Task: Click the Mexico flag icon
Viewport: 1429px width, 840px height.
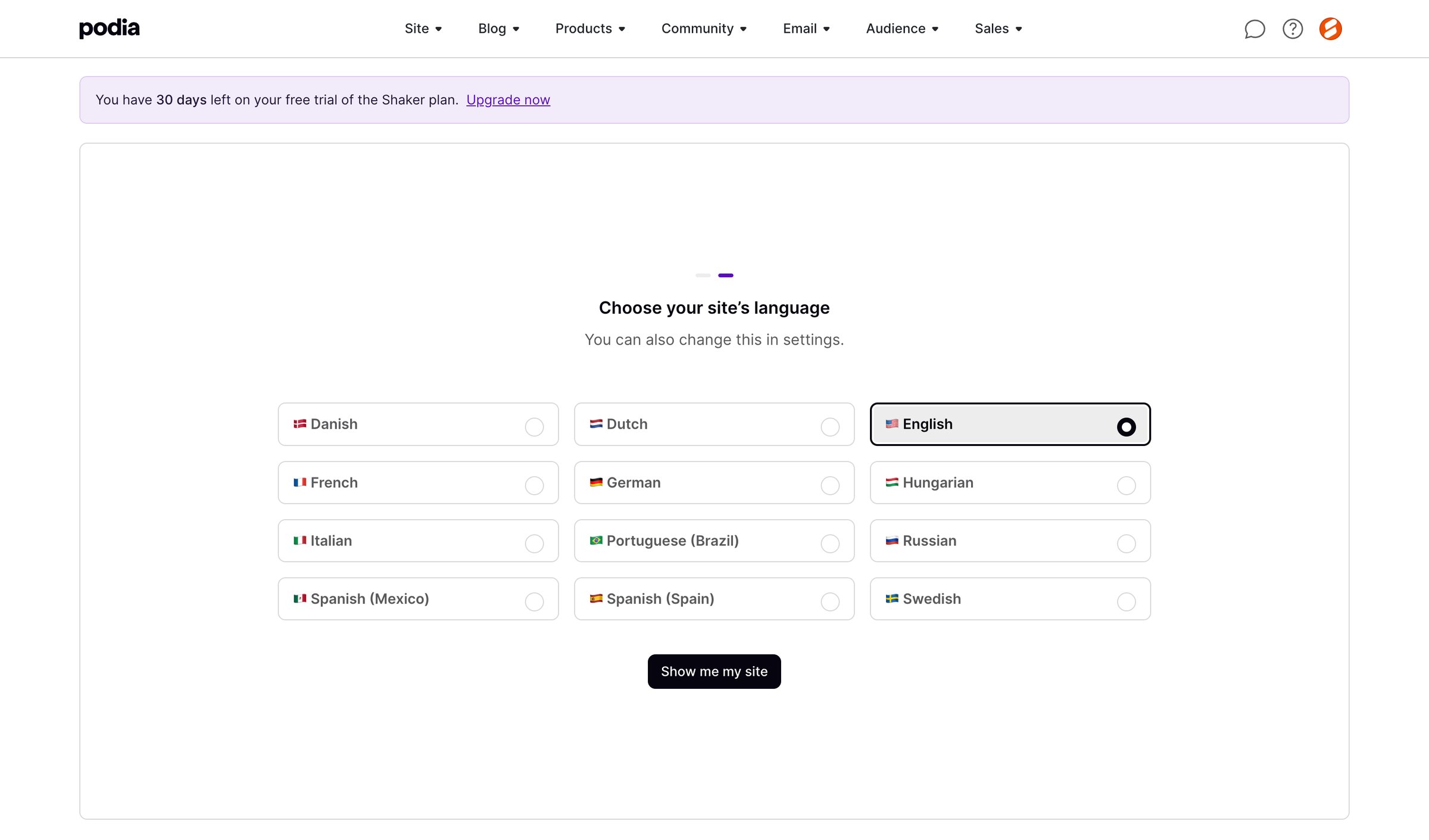Action: 299,598
